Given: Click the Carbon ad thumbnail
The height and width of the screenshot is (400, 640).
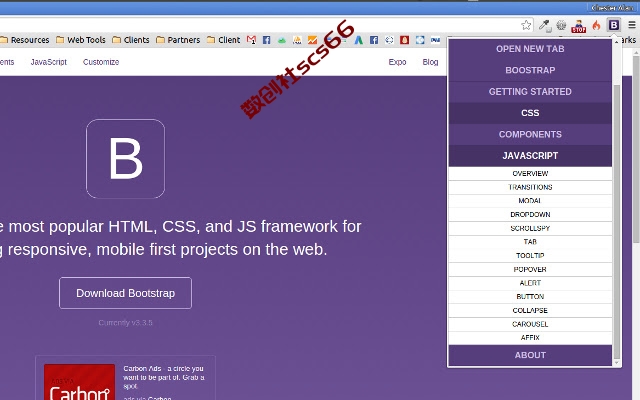Looking at the screenshot, I should tap(80, 382).
